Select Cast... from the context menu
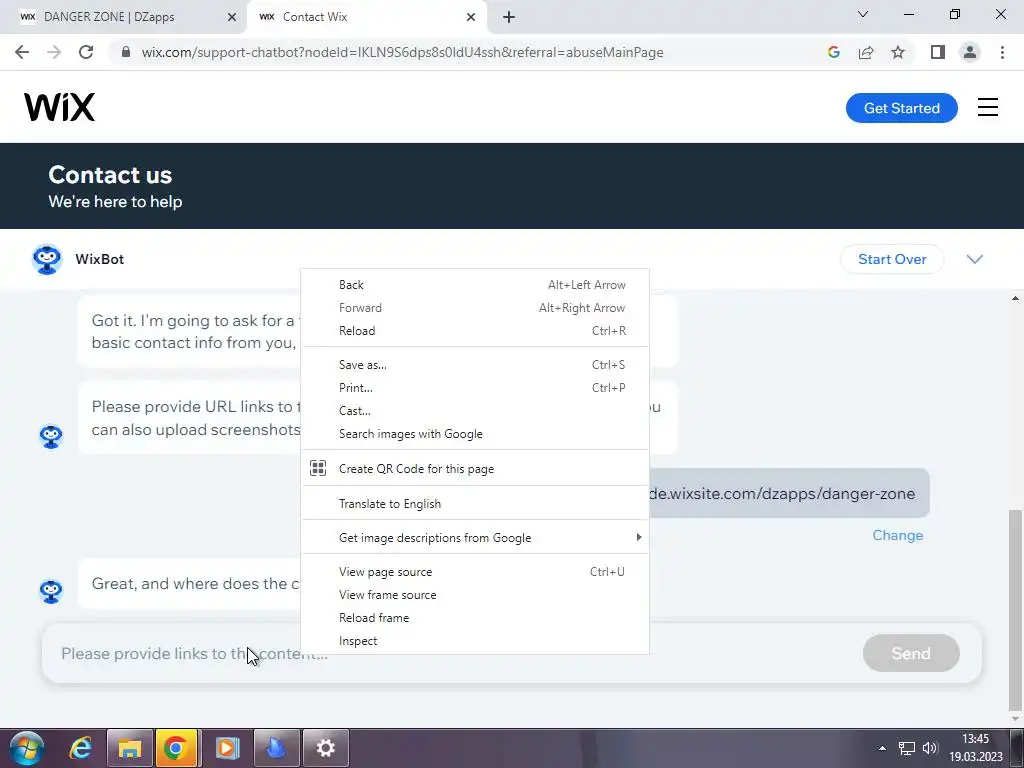 tap(475, 411)
